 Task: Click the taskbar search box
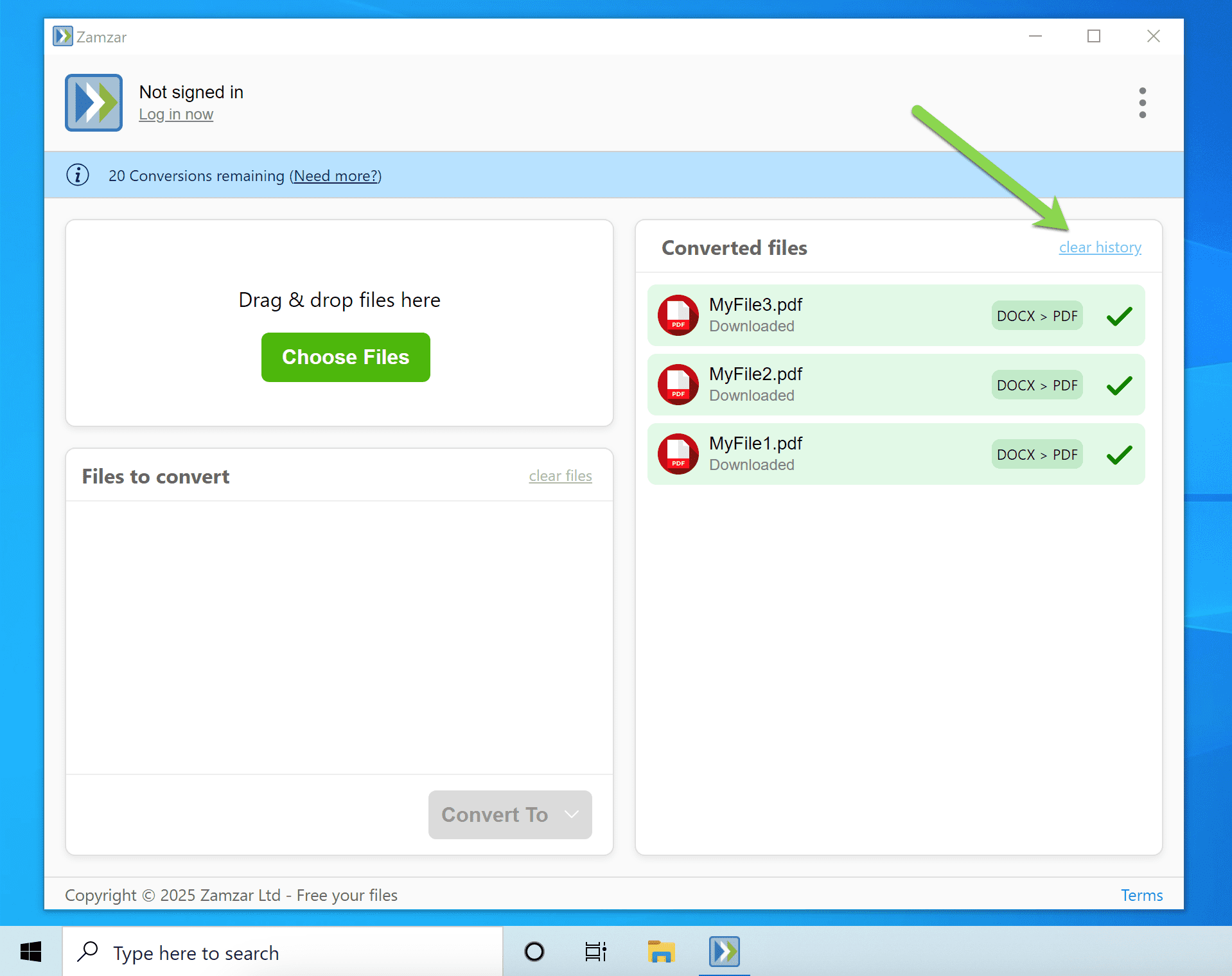283,953
